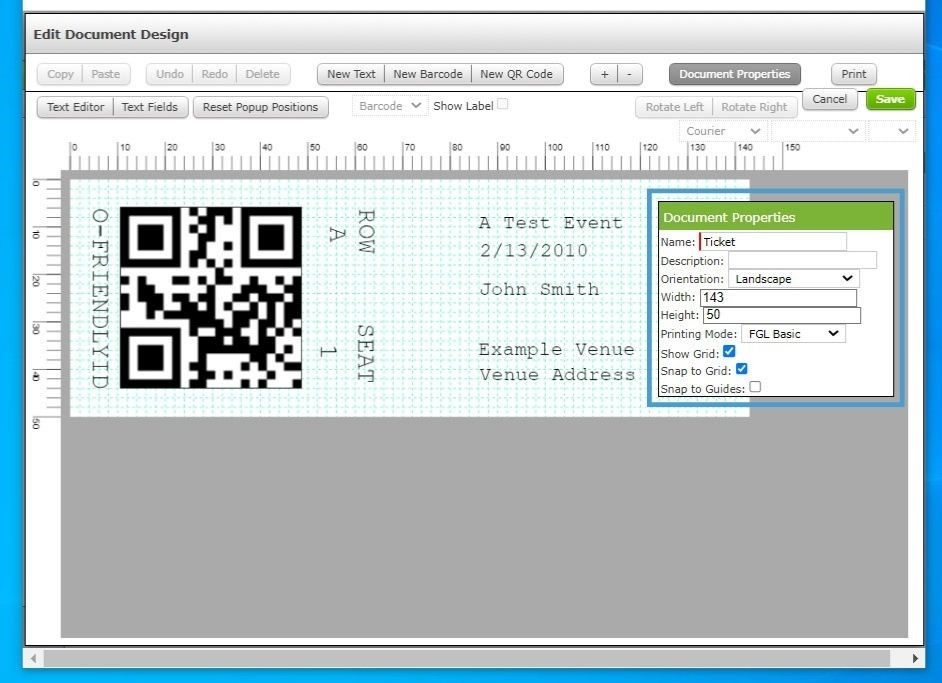Add a New Text element
This screenshot has width=942, height=683.
351,74
